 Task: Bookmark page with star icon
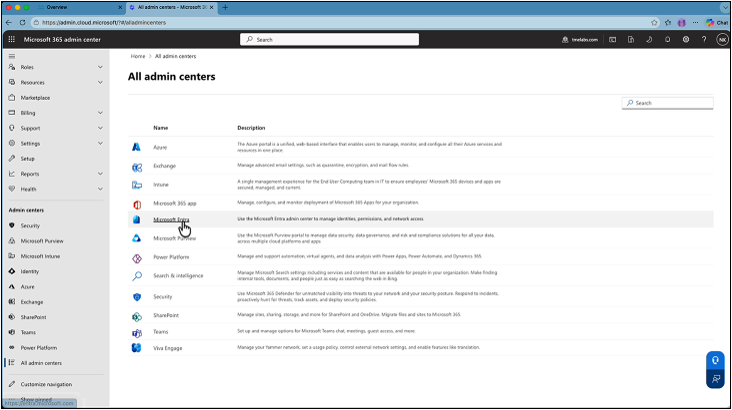click(654, 22)
